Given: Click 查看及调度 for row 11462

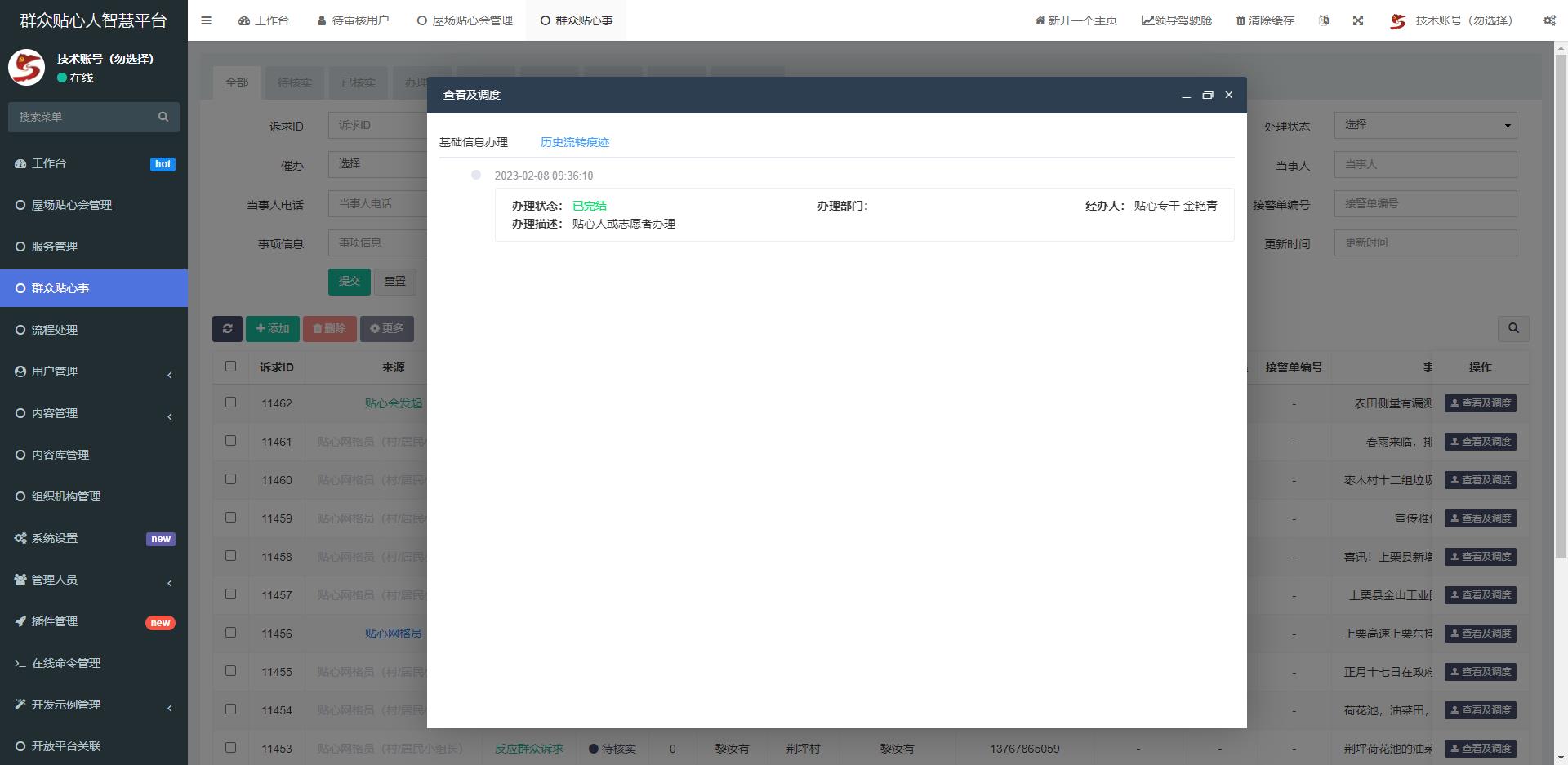Looking at the screenshot, I should click(x=1480, y=403).
